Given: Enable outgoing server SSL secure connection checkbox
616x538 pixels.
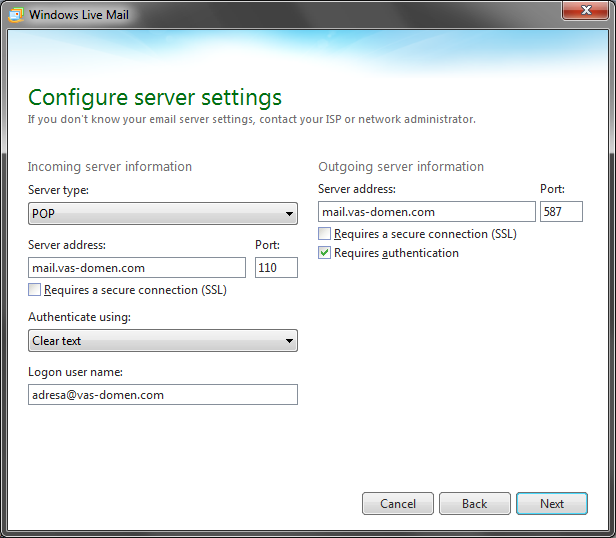Looking at the screenshot, I should click(x=324, y=234).
